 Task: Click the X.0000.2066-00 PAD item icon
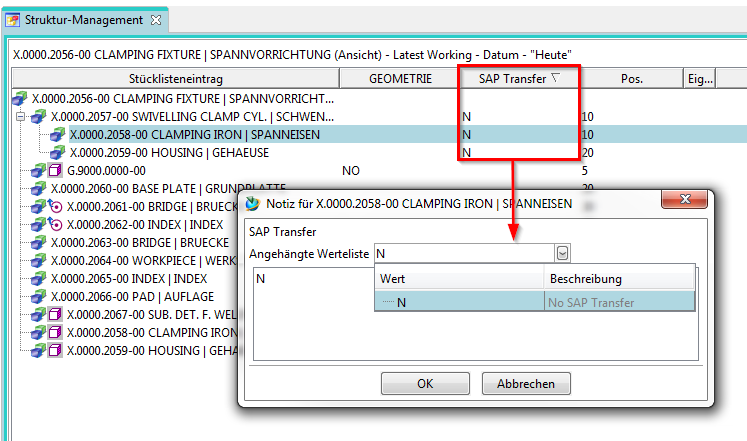[38, 297]
